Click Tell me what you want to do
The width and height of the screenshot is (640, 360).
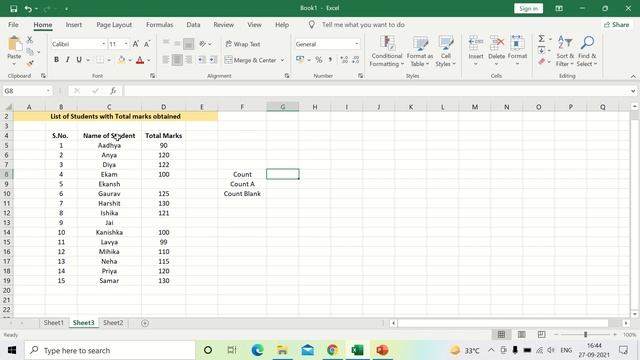363,25
